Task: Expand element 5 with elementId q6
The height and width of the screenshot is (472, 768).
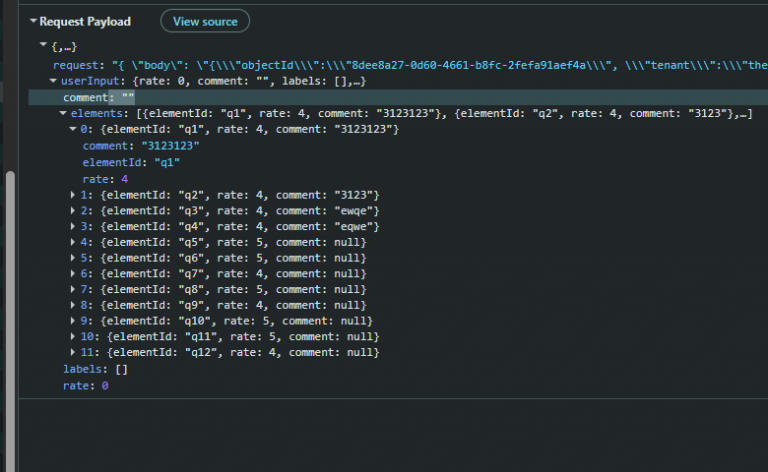Action: (x=72, y=258)
